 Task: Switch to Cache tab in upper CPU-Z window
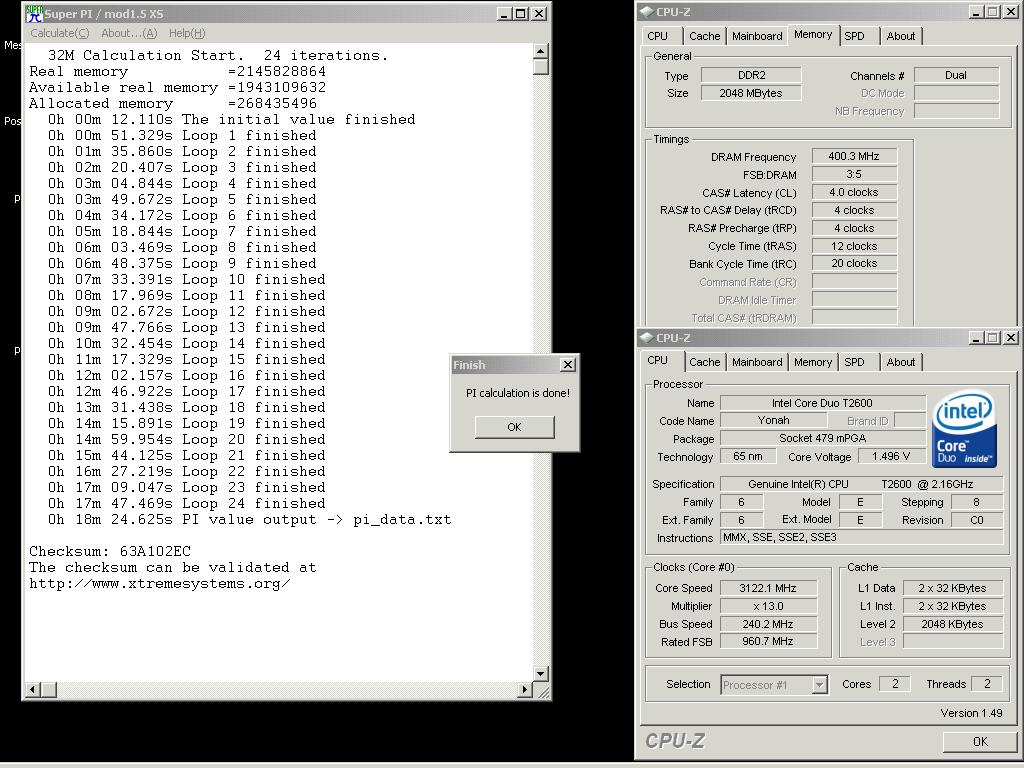[x=705, y=37]
